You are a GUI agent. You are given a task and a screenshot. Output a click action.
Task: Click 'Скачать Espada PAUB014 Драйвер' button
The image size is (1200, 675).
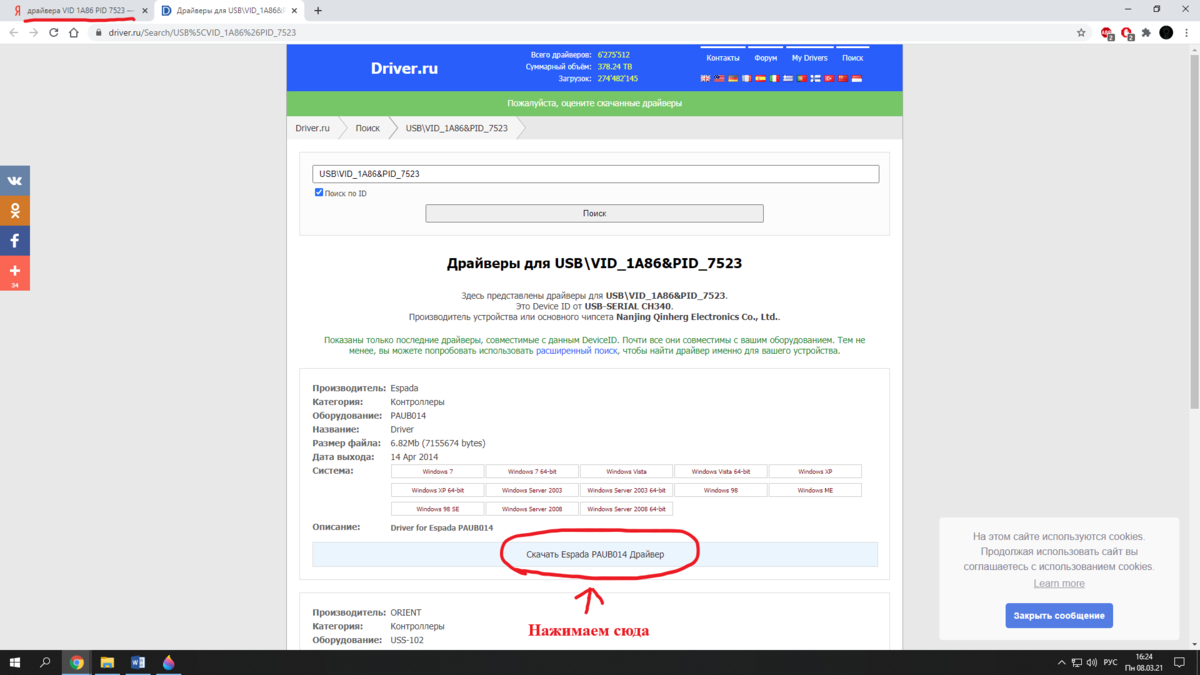tap(595, 554)
